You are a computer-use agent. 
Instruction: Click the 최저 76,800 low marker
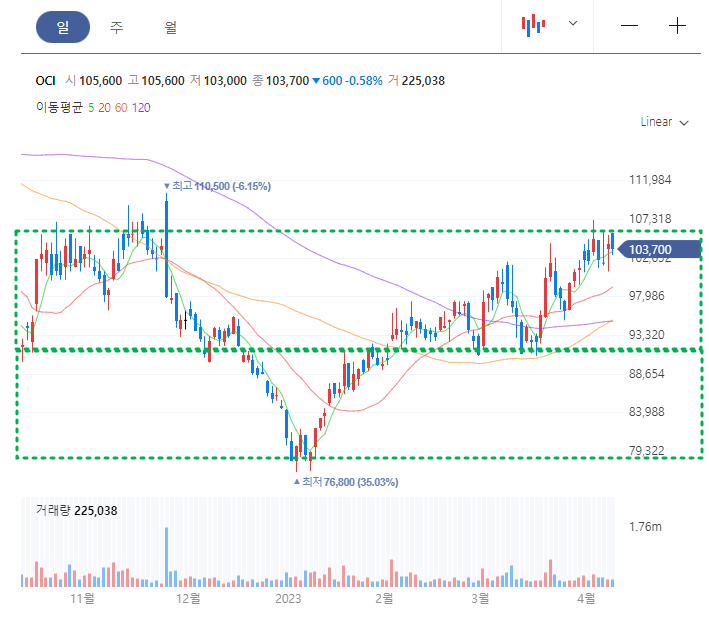tap(346, 482)
